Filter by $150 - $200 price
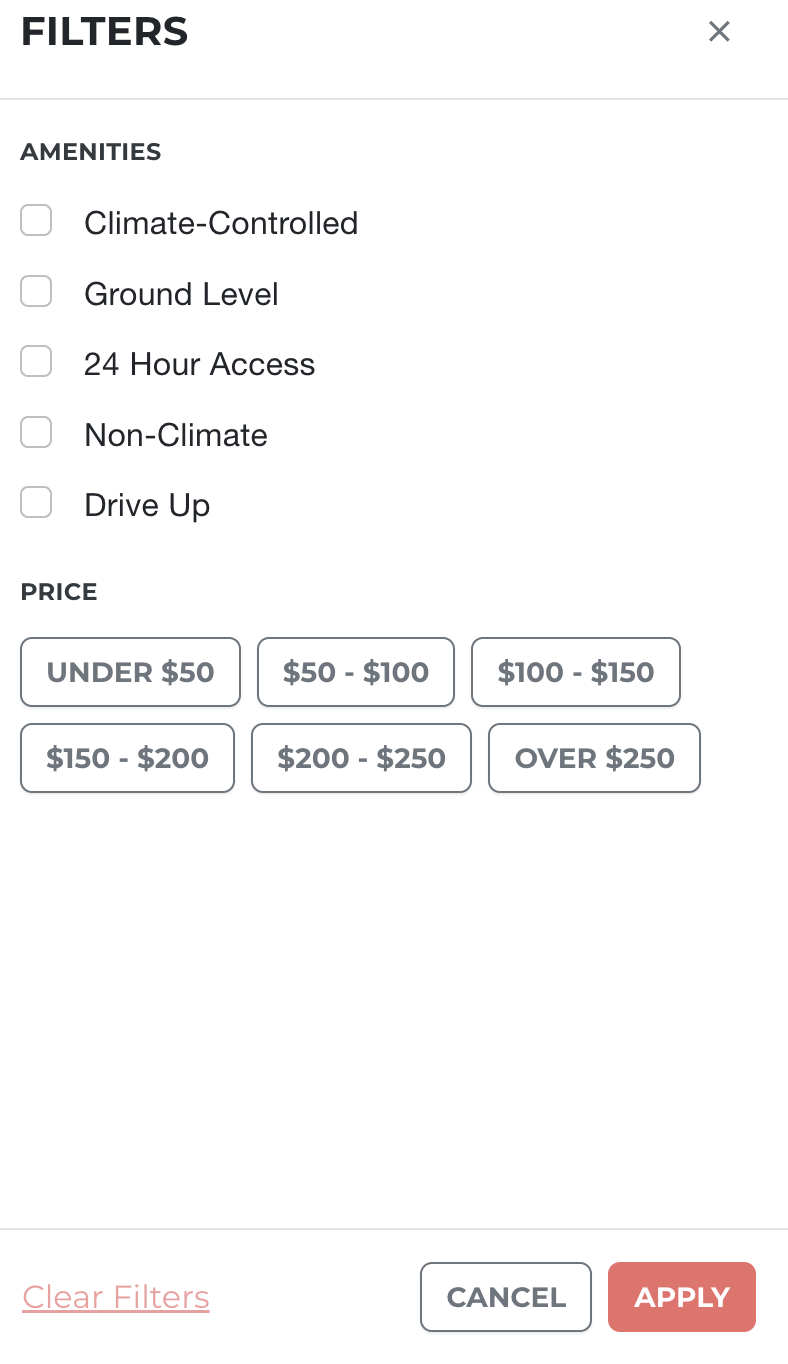 tap(127, 758)
